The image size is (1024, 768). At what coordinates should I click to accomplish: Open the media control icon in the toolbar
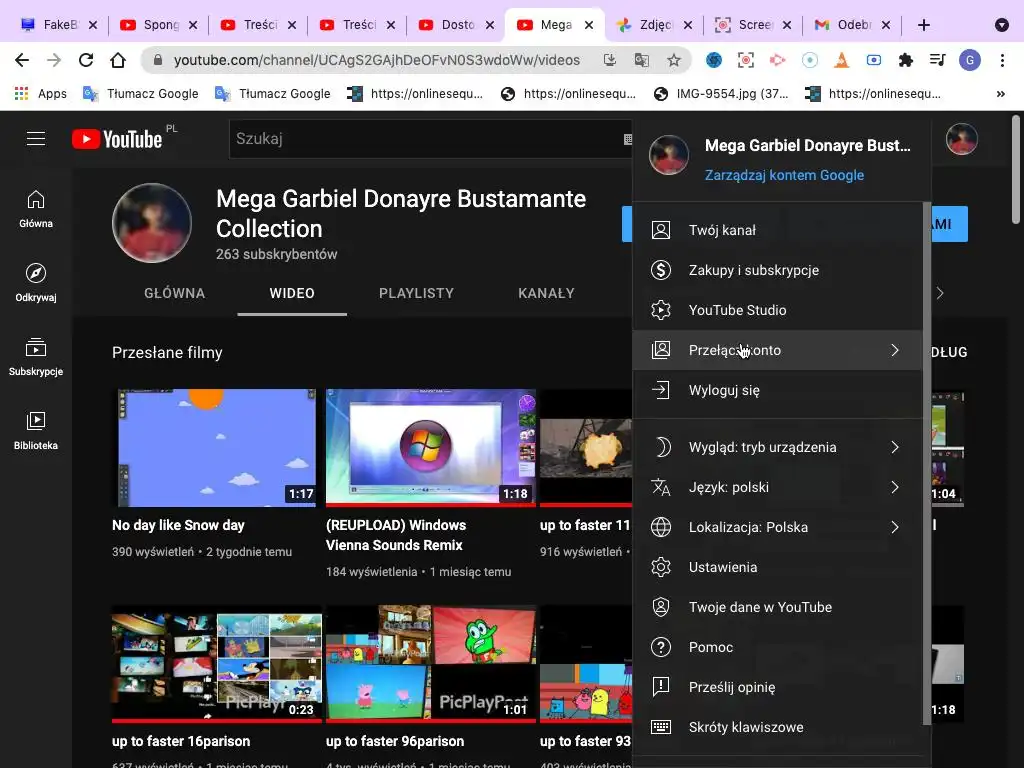pos(937,60)
